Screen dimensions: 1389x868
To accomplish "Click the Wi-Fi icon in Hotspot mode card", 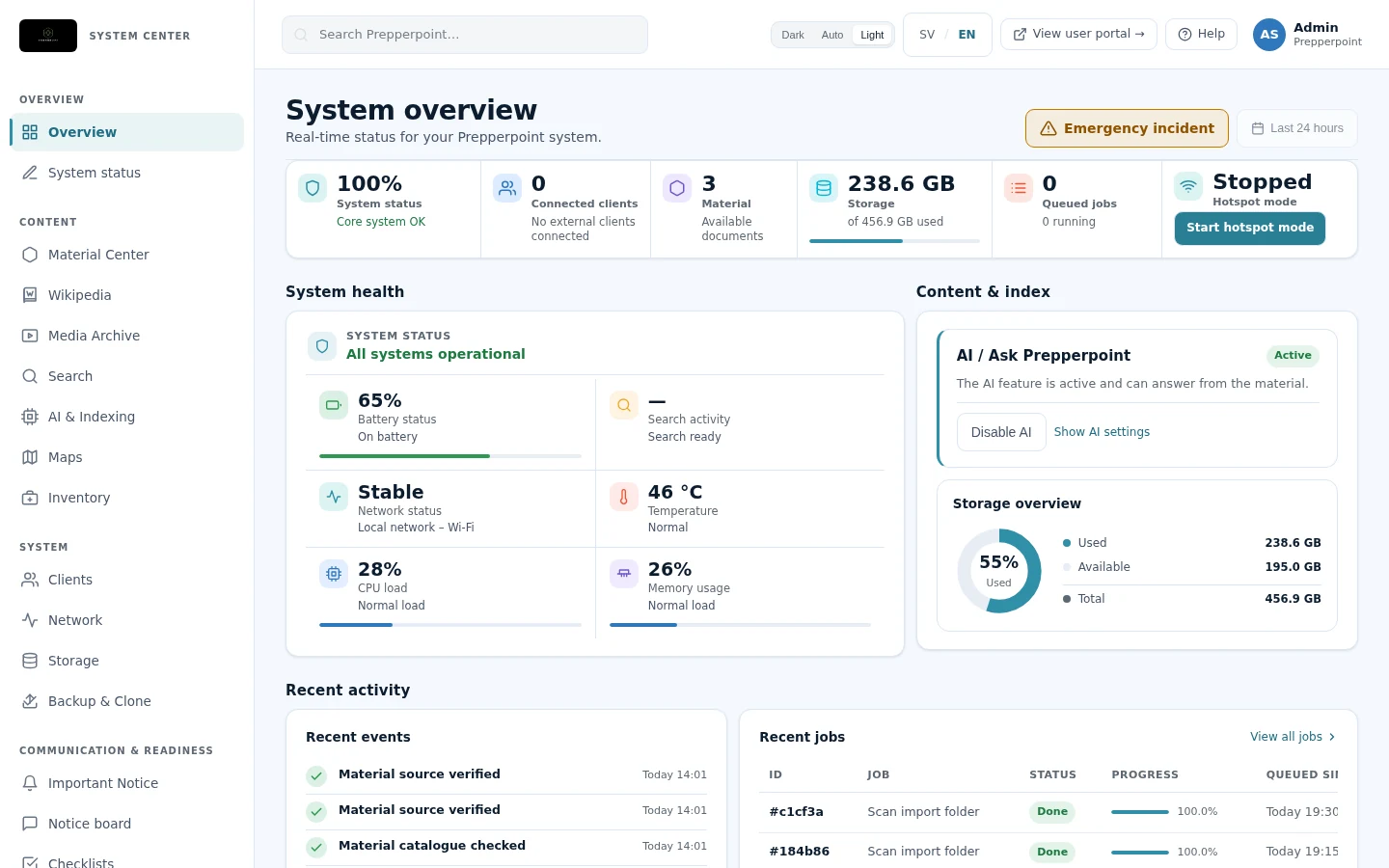I will [1188, 186].
